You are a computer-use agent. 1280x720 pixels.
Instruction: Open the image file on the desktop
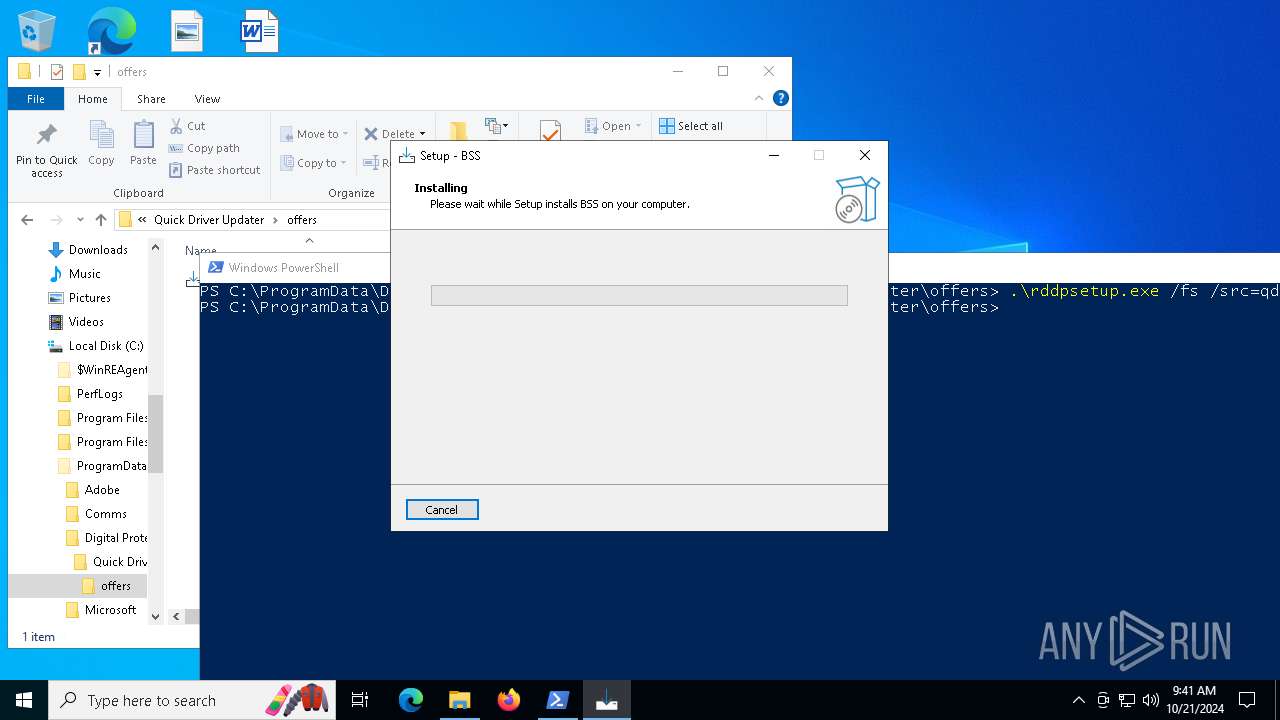point(187,31)
